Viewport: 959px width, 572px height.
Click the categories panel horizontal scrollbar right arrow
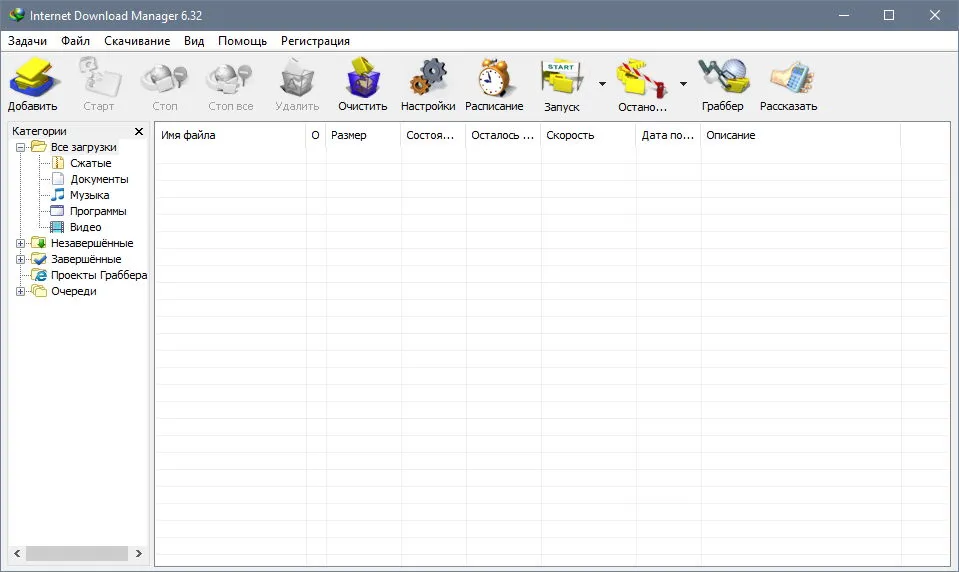pyautogui.click(x=139, y=553)
